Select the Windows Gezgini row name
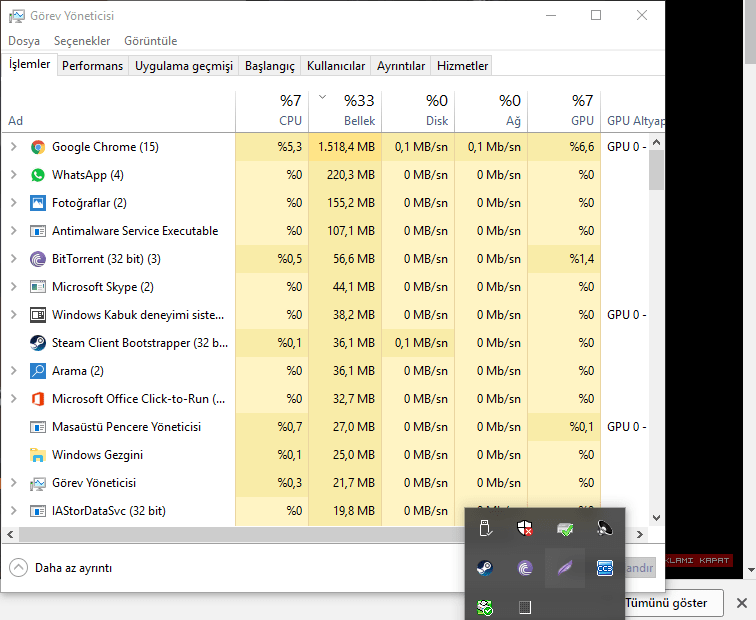This screenshot has width=756, height=620. point(97,455)
